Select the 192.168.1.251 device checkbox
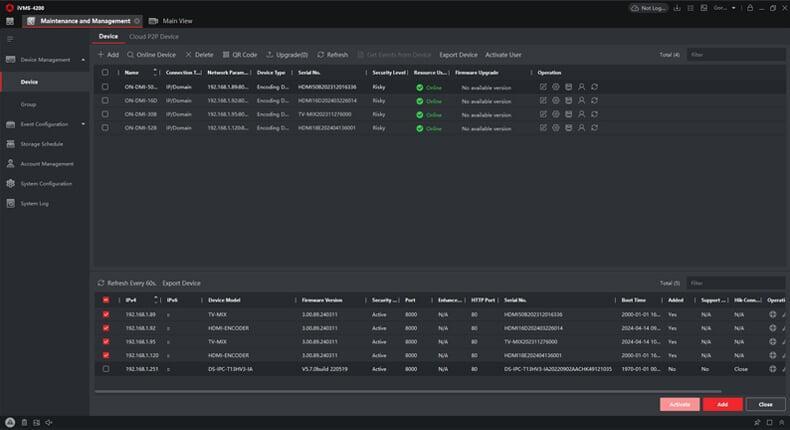The height and width of the screenshot is (430, 790). (106, 369)
